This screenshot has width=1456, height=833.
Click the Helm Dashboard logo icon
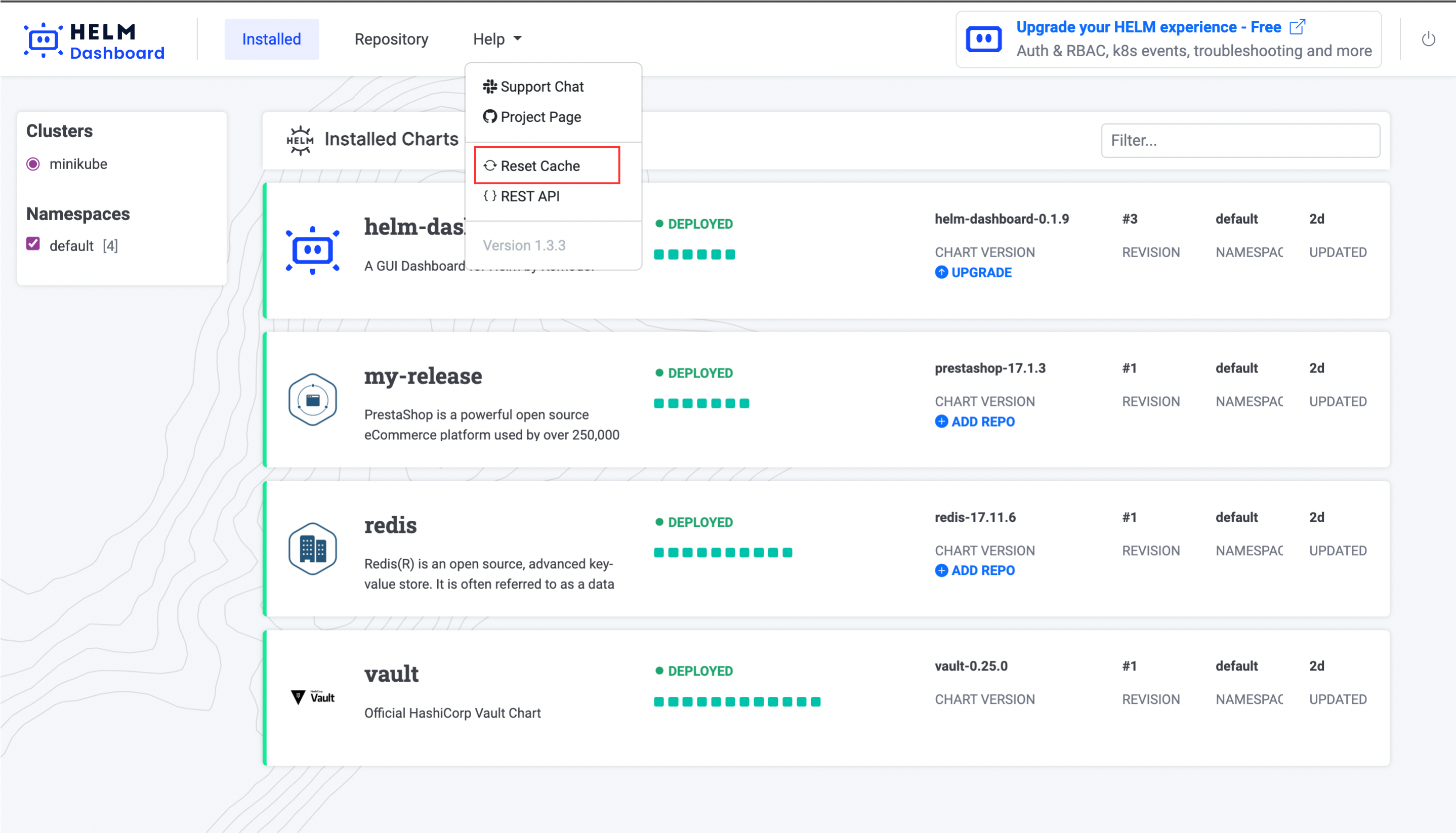point(44,40)
